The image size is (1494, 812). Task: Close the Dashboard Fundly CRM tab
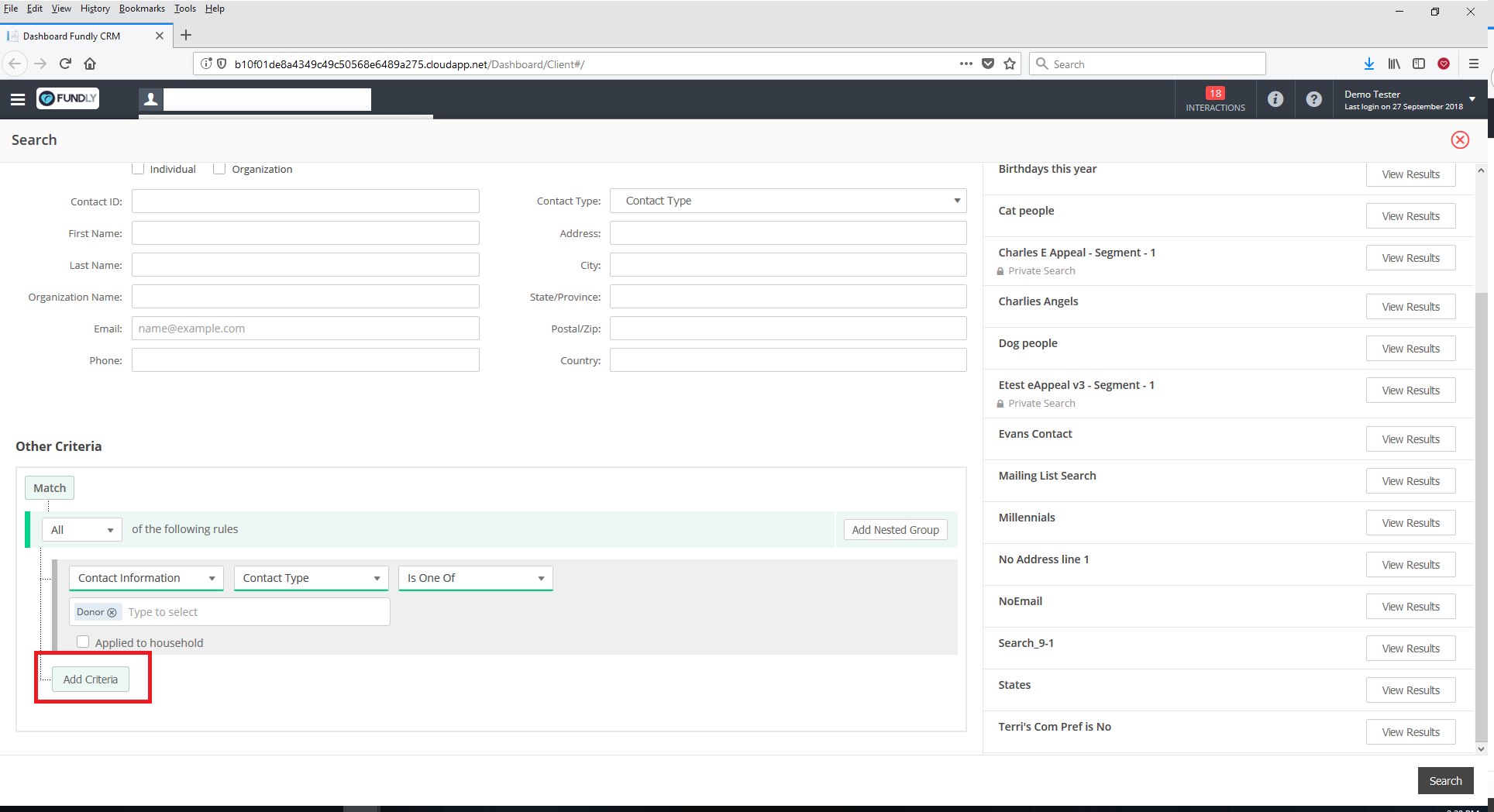[x=160, y=36]
